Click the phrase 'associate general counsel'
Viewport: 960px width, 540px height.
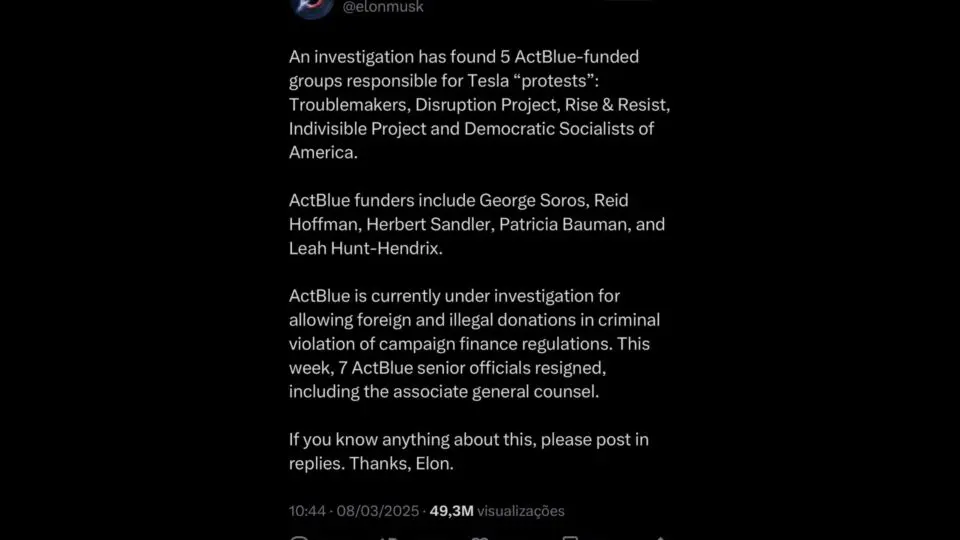496,392
